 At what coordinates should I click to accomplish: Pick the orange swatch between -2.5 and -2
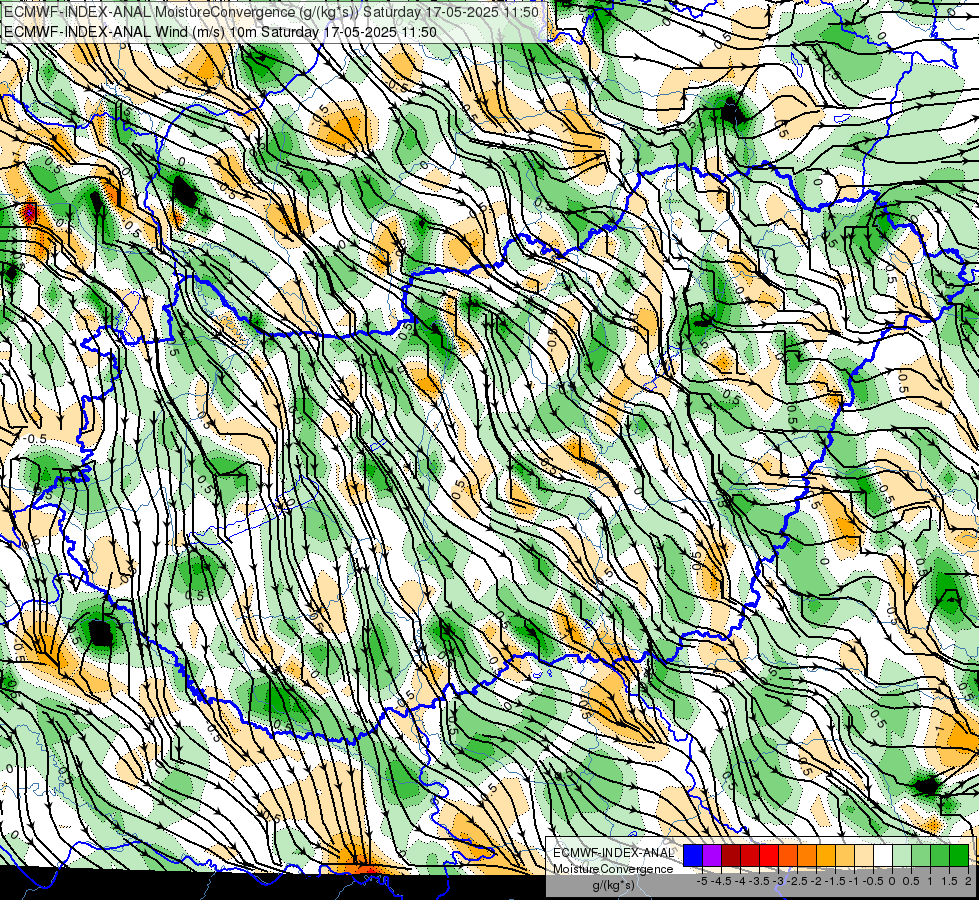pyautogui.click(x=807, y=856)
